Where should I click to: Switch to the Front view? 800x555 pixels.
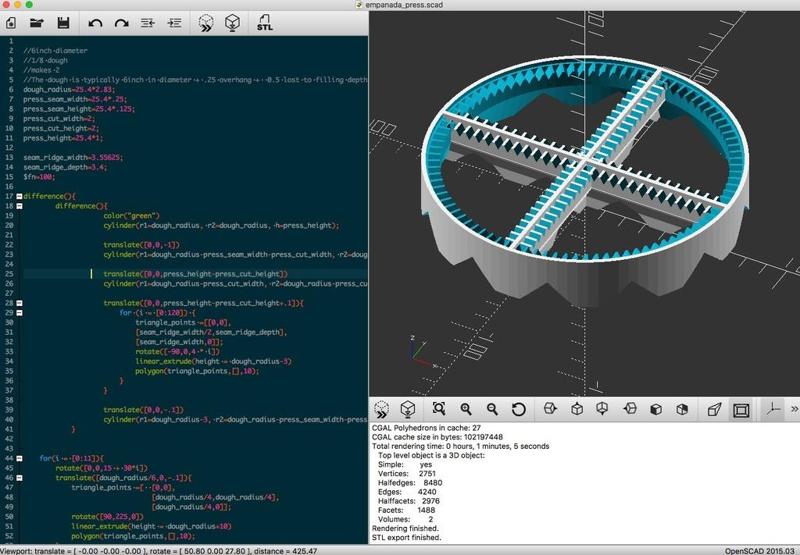tap(656, 409)
